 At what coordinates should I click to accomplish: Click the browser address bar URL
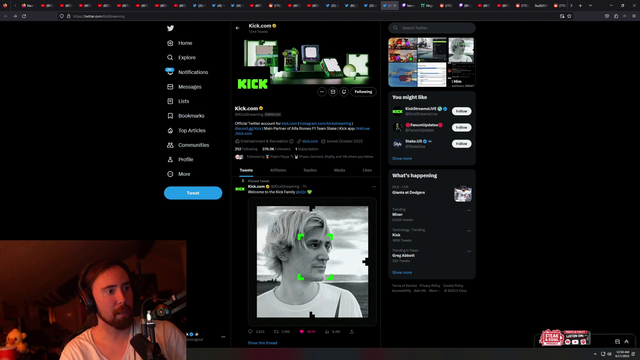[x=99, y=16]
